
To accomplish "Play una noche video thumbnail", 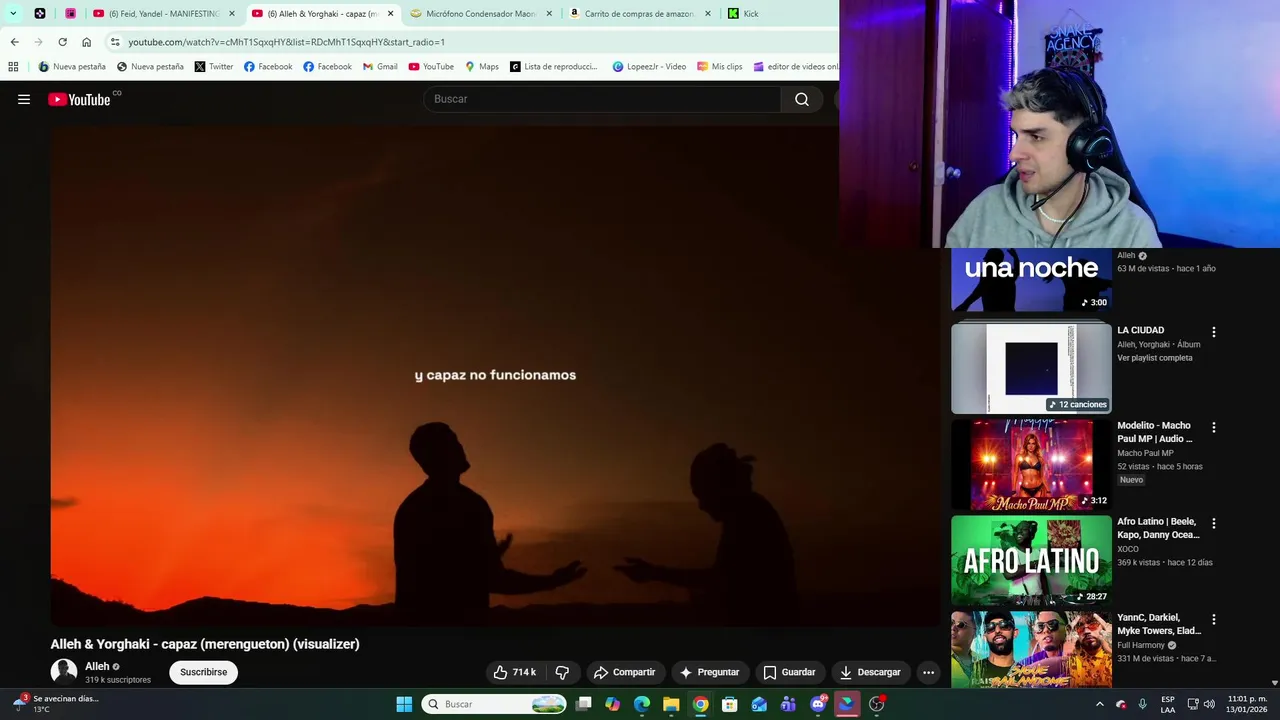I will pos(1031,280).
